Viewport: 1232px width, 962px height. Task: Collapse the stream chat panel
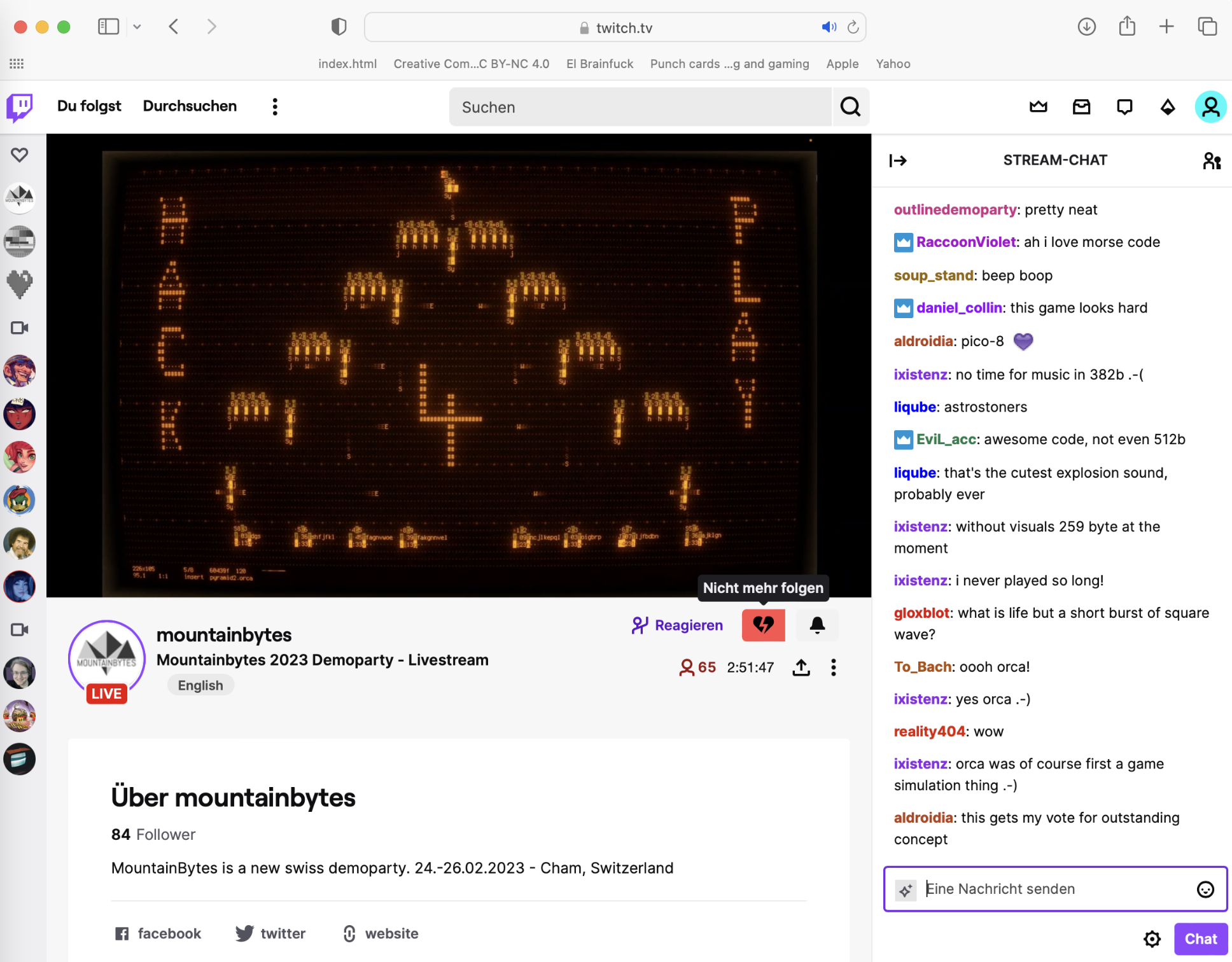pos(898,160)
